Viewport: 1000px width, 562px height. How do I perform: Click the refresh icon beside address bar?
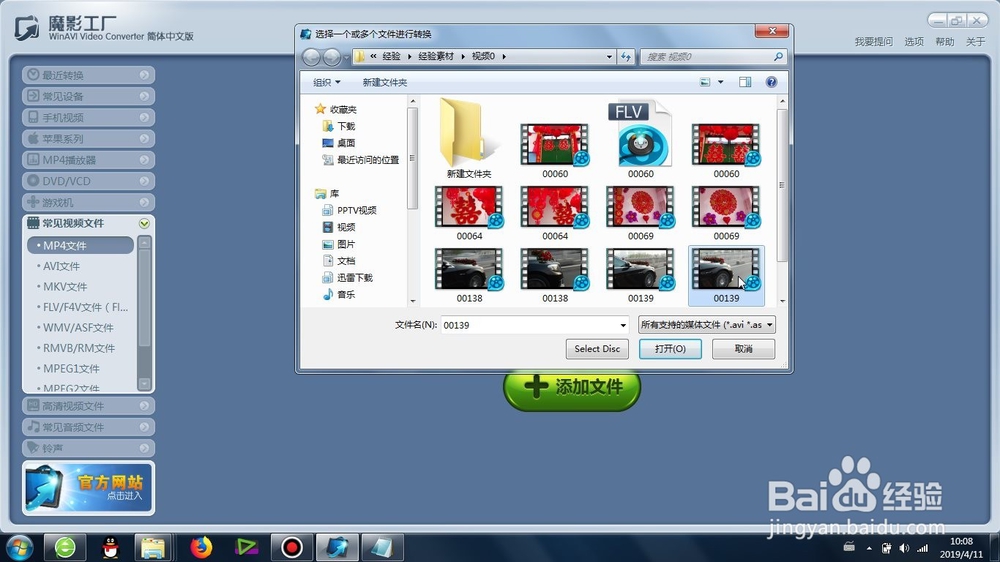[626, 57]
